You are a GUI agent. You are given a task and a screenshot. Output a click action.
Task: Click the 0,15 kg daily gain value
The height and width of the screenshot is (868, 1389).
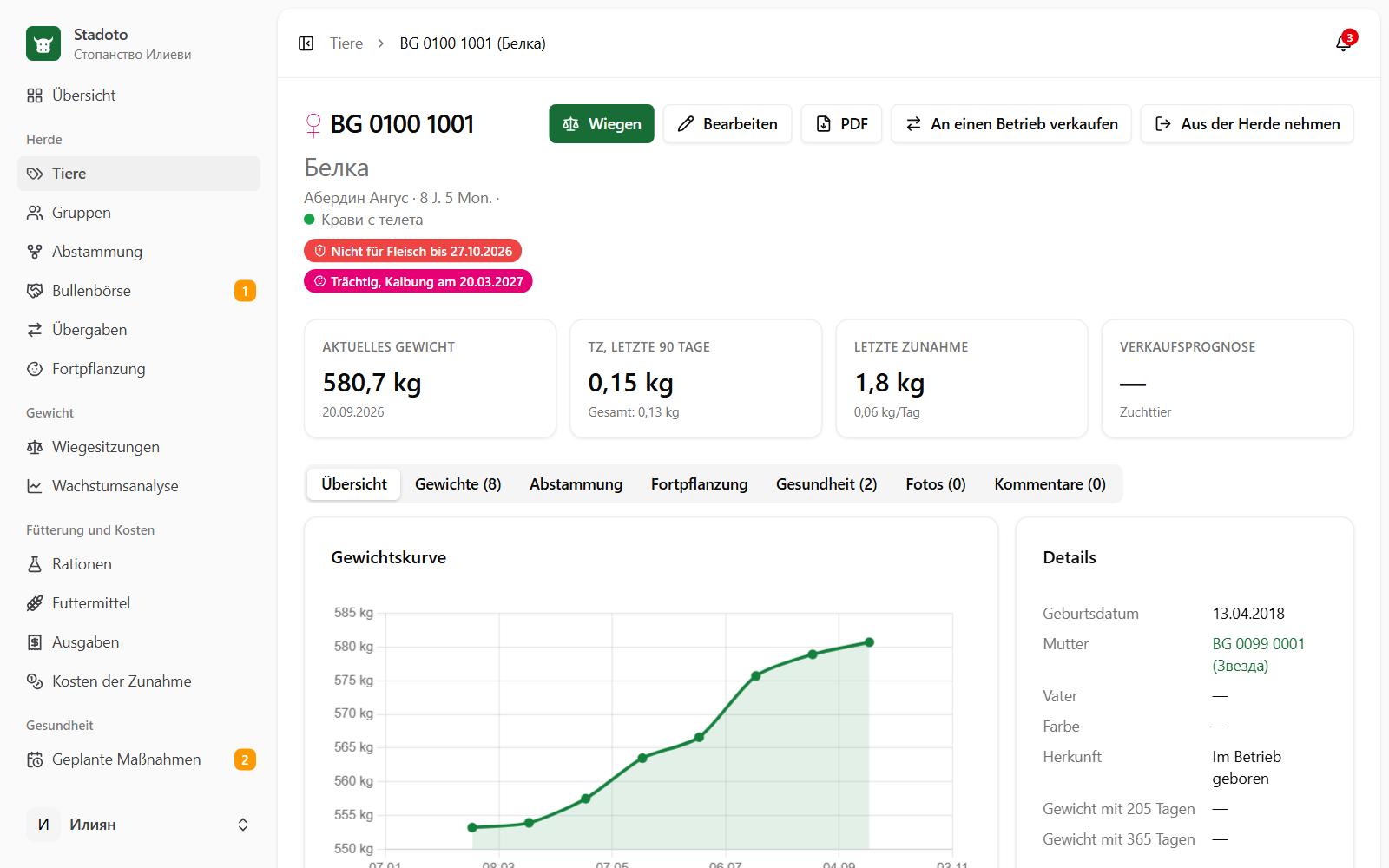[x=630, y=383]
